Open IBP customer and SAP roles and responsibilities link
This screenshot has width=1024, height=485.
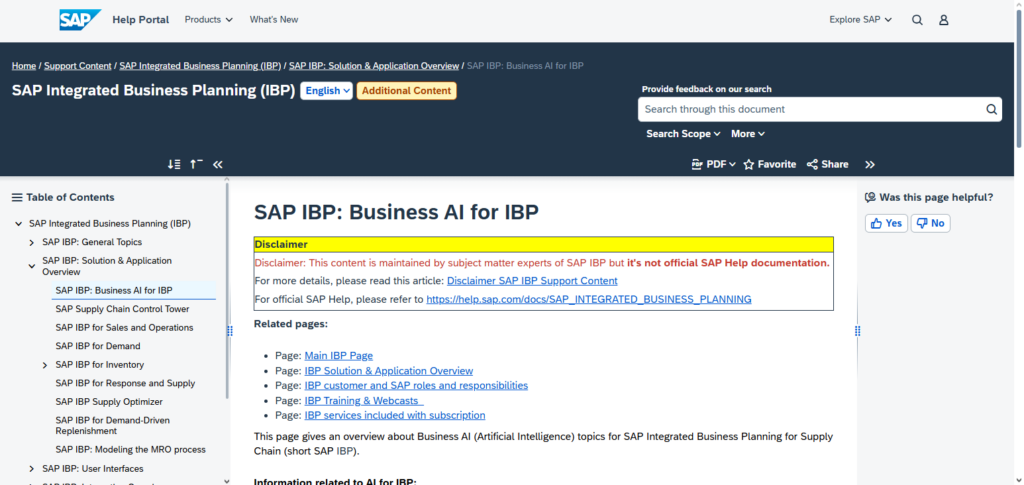click(416, 385)
